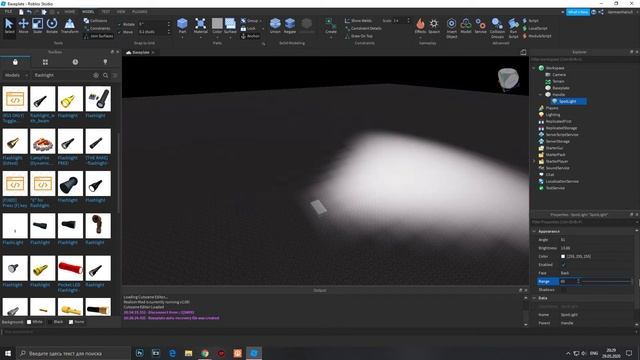Select the White background radio option
This screenshot has width=640, height=360.
coord(29,322)
